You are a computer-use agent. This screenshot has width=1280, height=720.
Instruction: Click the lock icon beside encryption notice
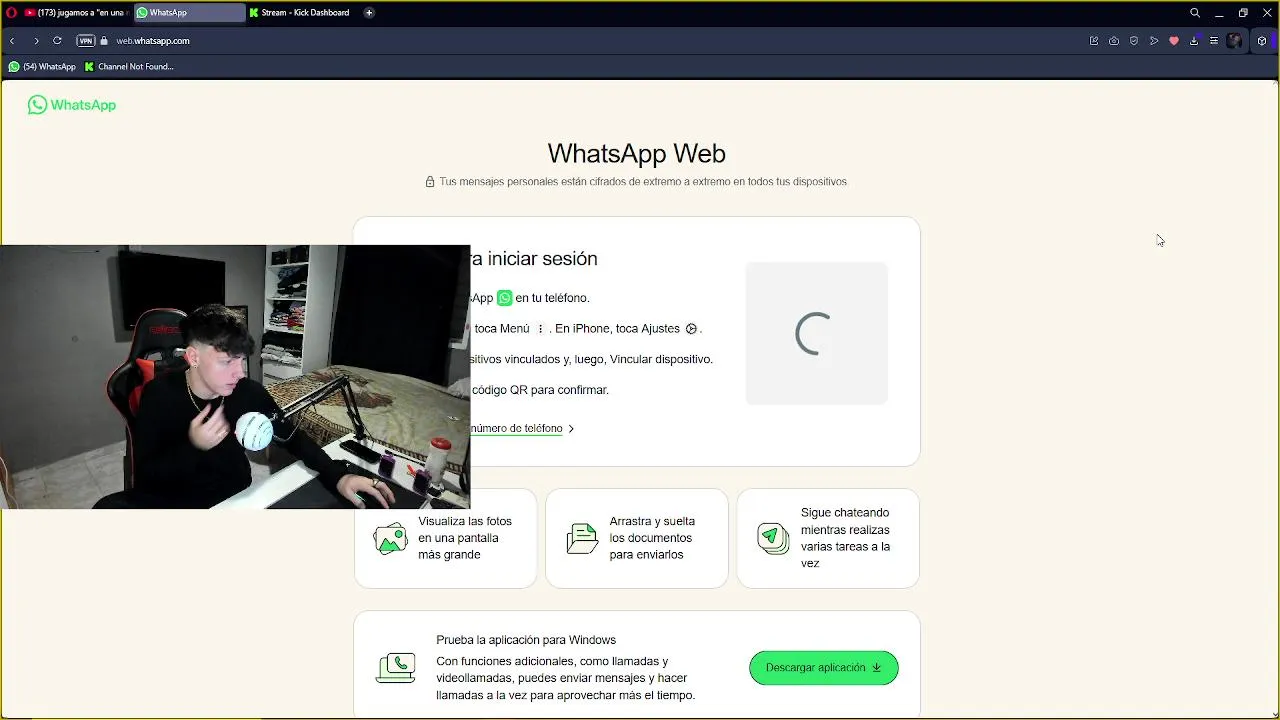(430, 182)
